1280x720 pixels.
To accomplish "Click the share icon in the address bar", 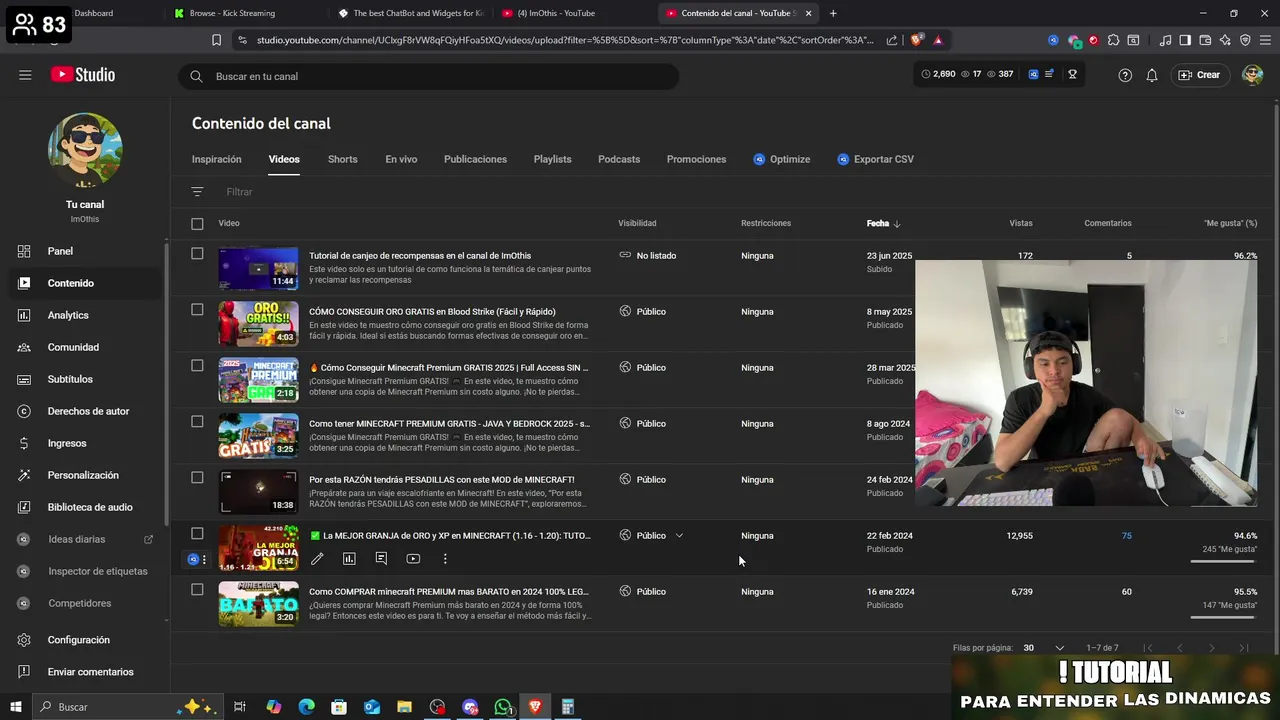I will (892, 40).
